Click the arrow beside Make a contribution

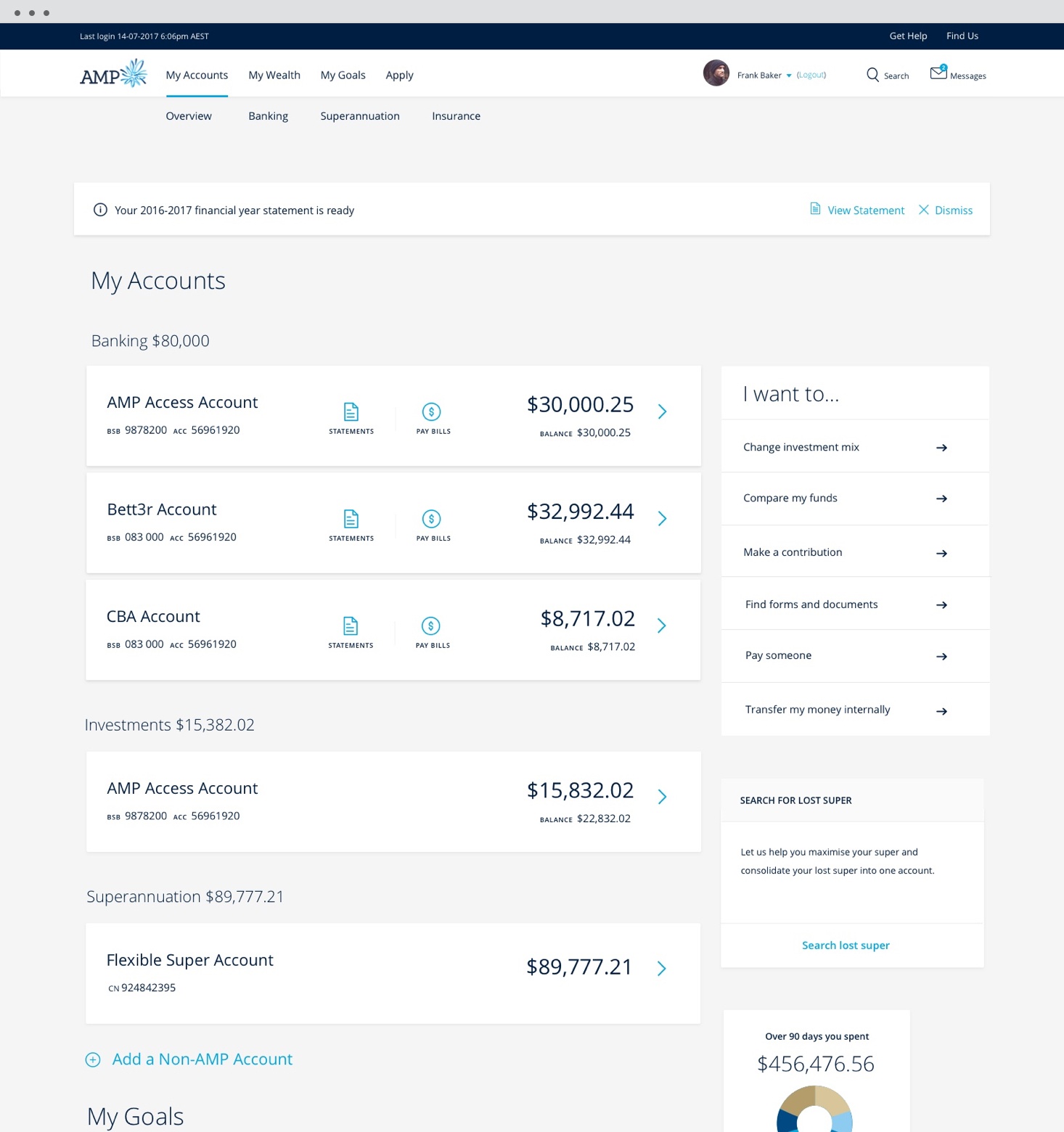click(941, 553)
